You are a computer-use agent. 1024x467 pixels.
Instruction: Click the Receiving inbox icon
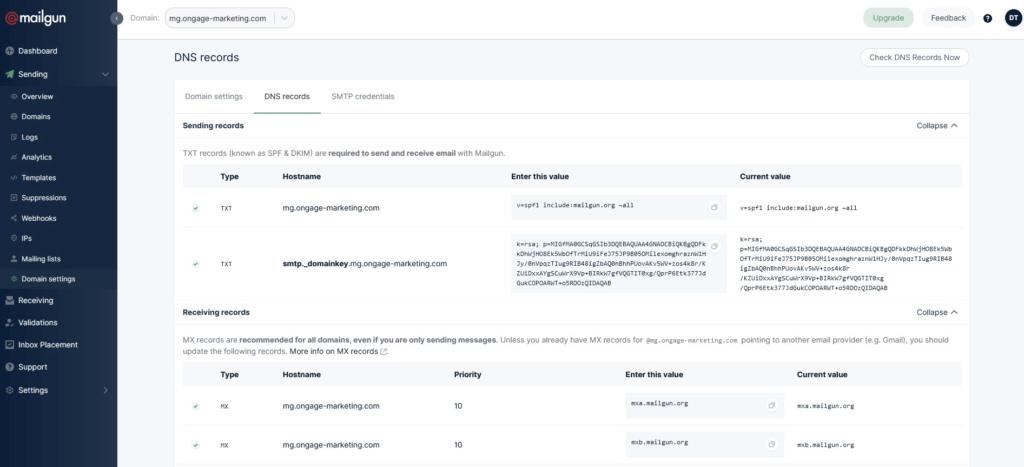[10, 300]
